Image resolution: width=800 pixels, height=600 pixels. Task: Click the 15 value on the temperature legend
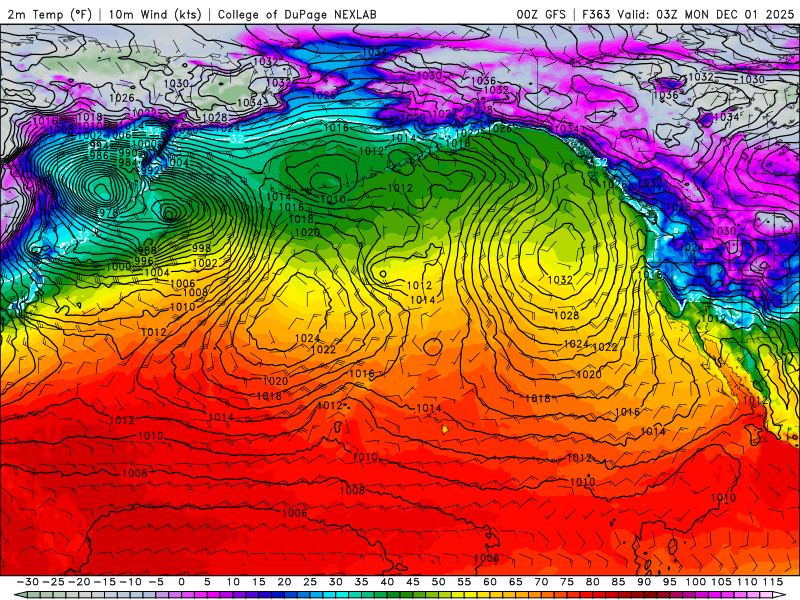tap(259, 582)
